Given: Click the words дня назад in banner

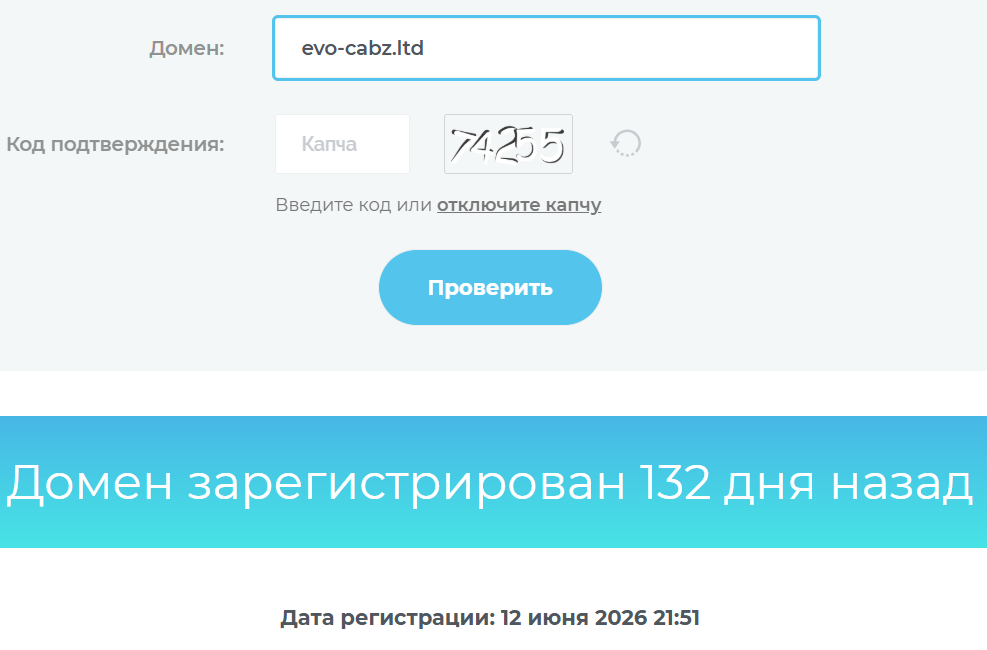Looking at the screenshot, I should (848, 485).
